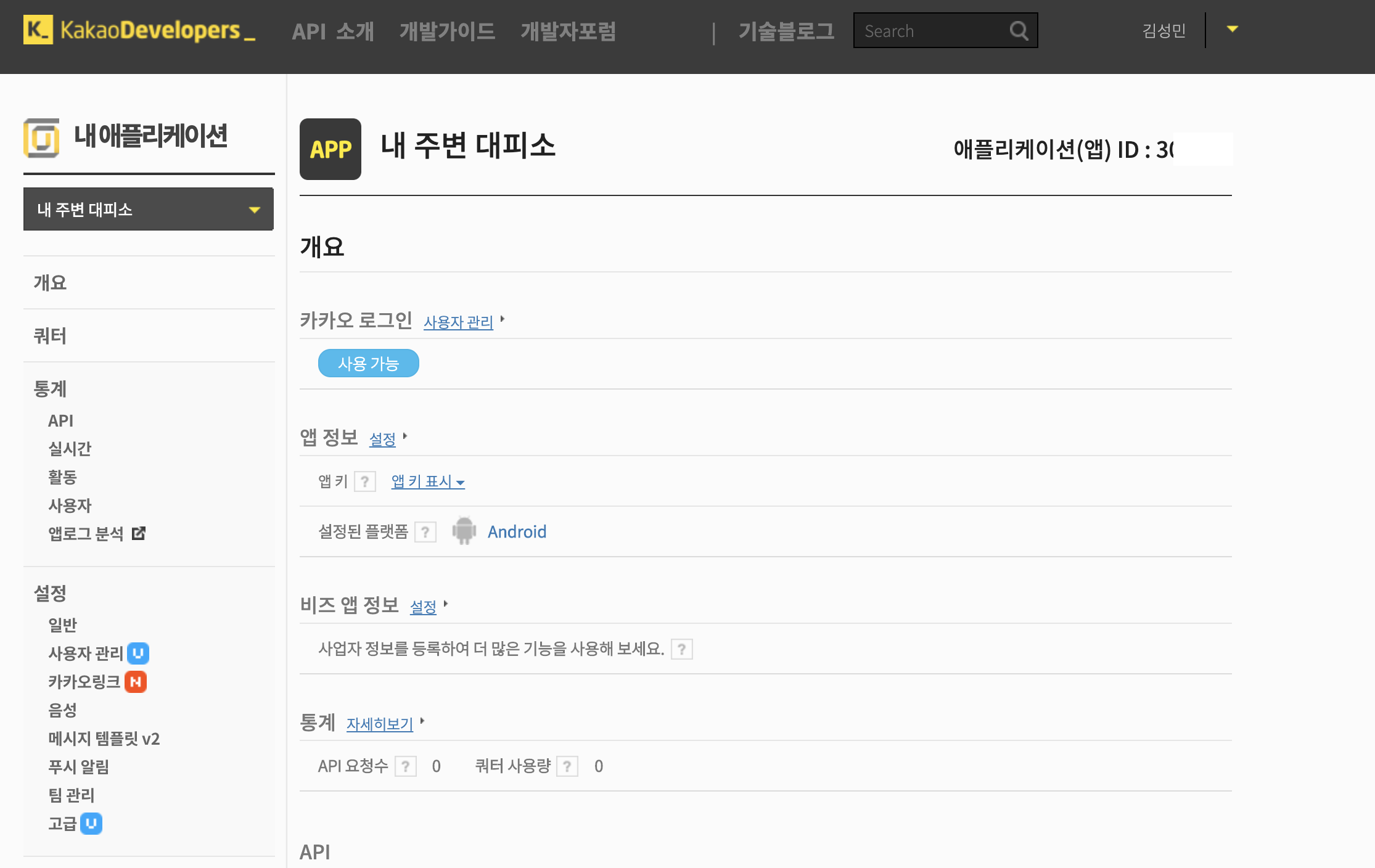This screenshot has height=868, width=1375.
Task: Click the search magnifier icon
Action: point(1019,31)
